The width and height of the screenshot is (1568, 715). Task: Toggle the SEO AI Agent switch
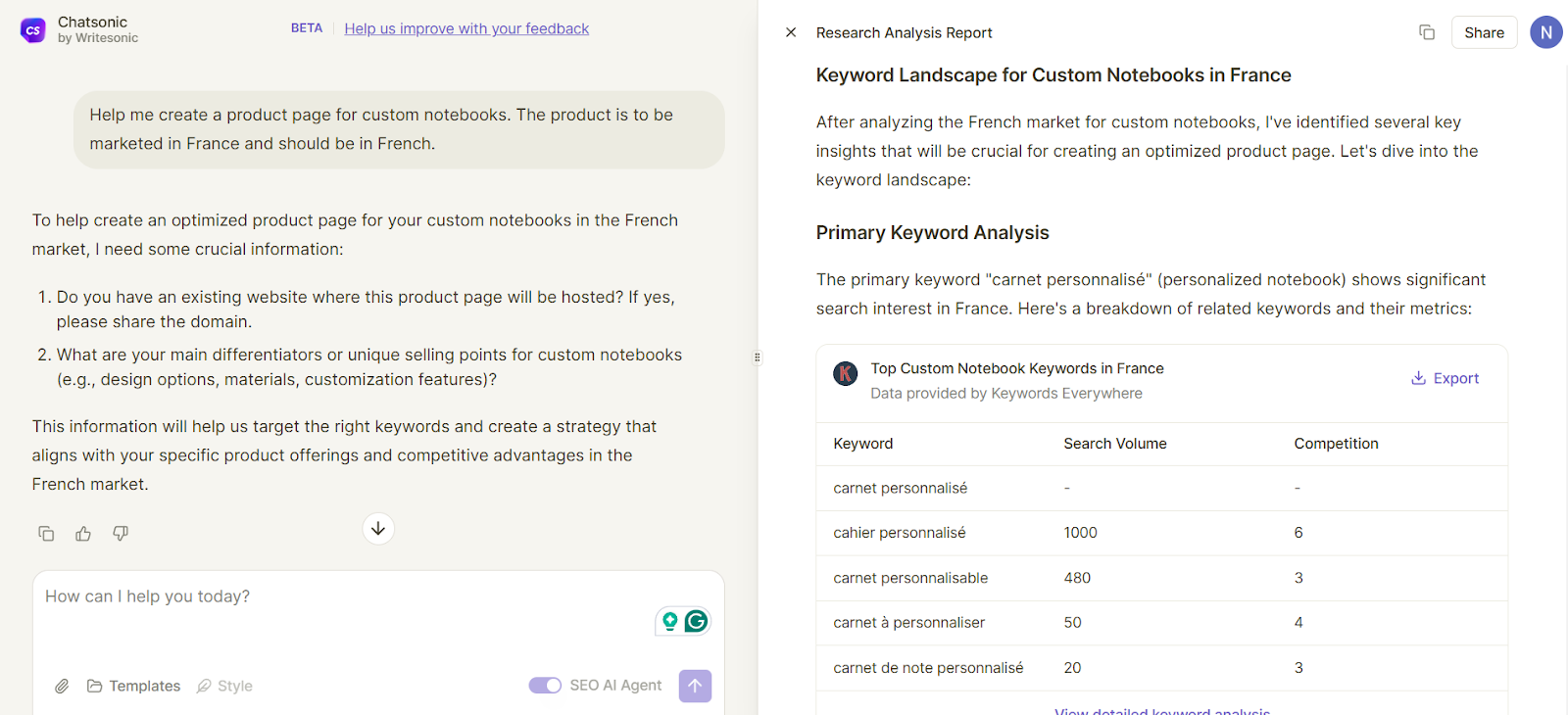[545, 686]
